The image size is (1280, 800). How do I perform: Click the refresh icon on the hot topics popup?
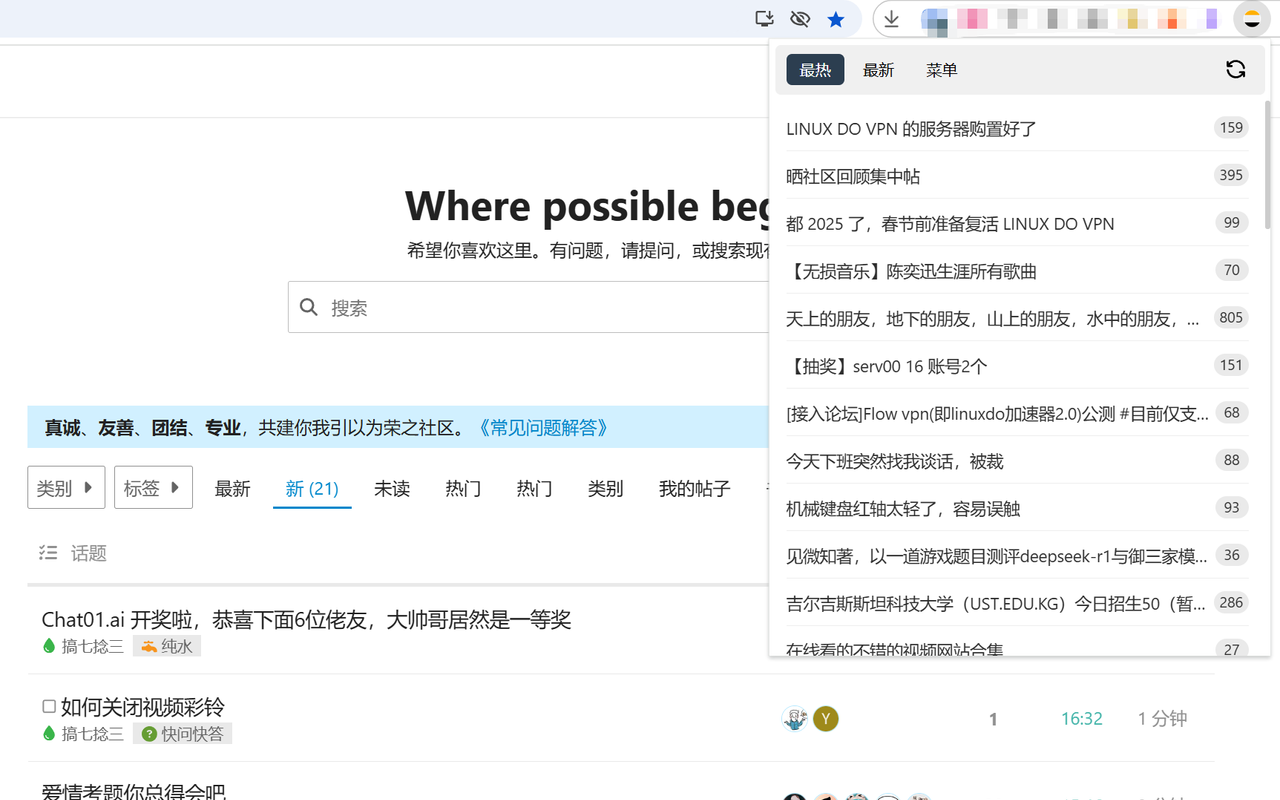click(x=1235, y=69)
